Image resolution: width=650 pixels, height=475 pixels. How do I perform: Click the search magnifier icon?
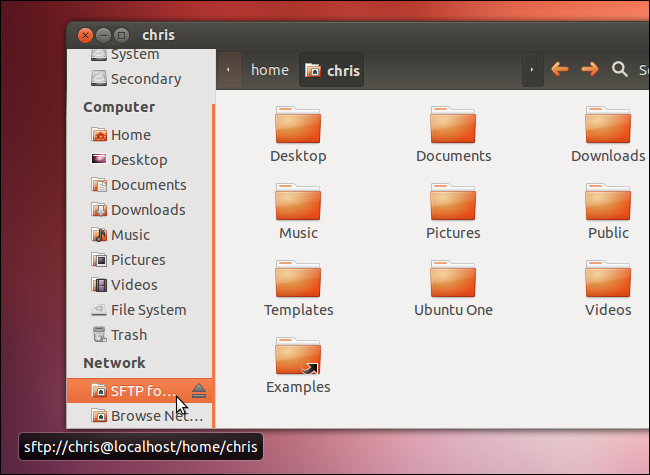(620, 69)
